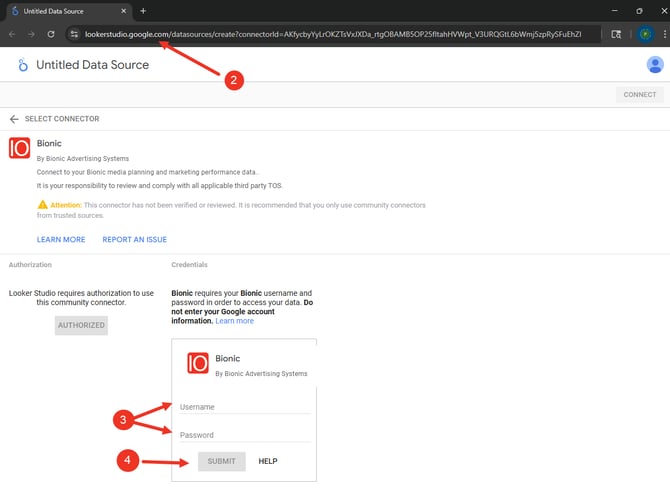This screenshot has height=492, width=670.
Task: Click the browser profile icon in toolbar
Action: [x=645, y=34]
